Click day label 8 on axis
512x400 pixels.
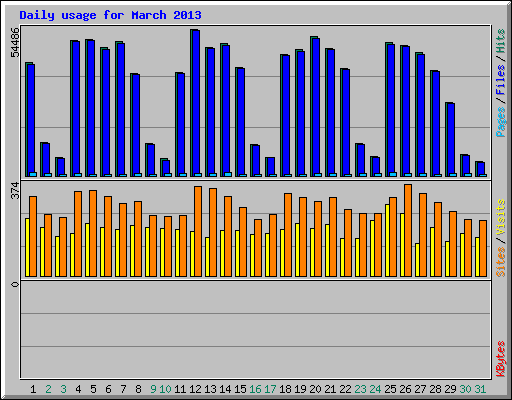click(138, 389)
